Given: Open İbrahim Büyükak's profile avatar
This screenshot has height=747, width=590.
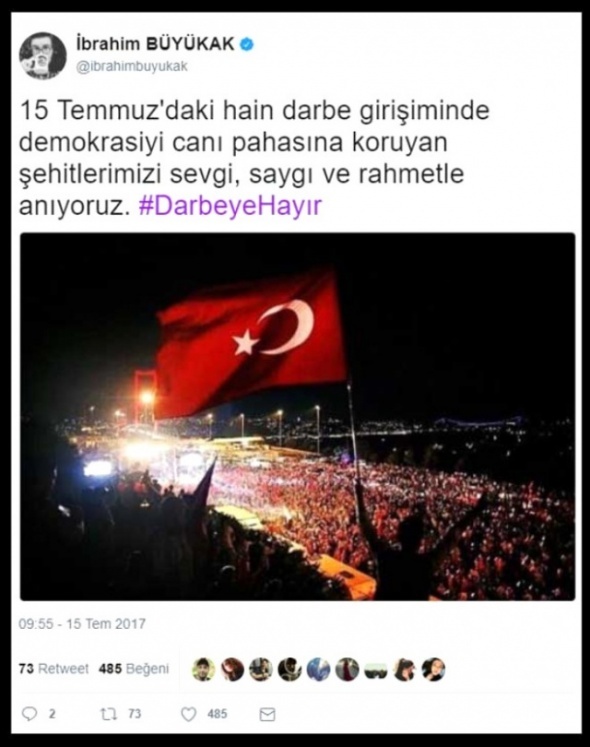Looking at the screenshot, I should pyautogui.click(x=42, y=56).
